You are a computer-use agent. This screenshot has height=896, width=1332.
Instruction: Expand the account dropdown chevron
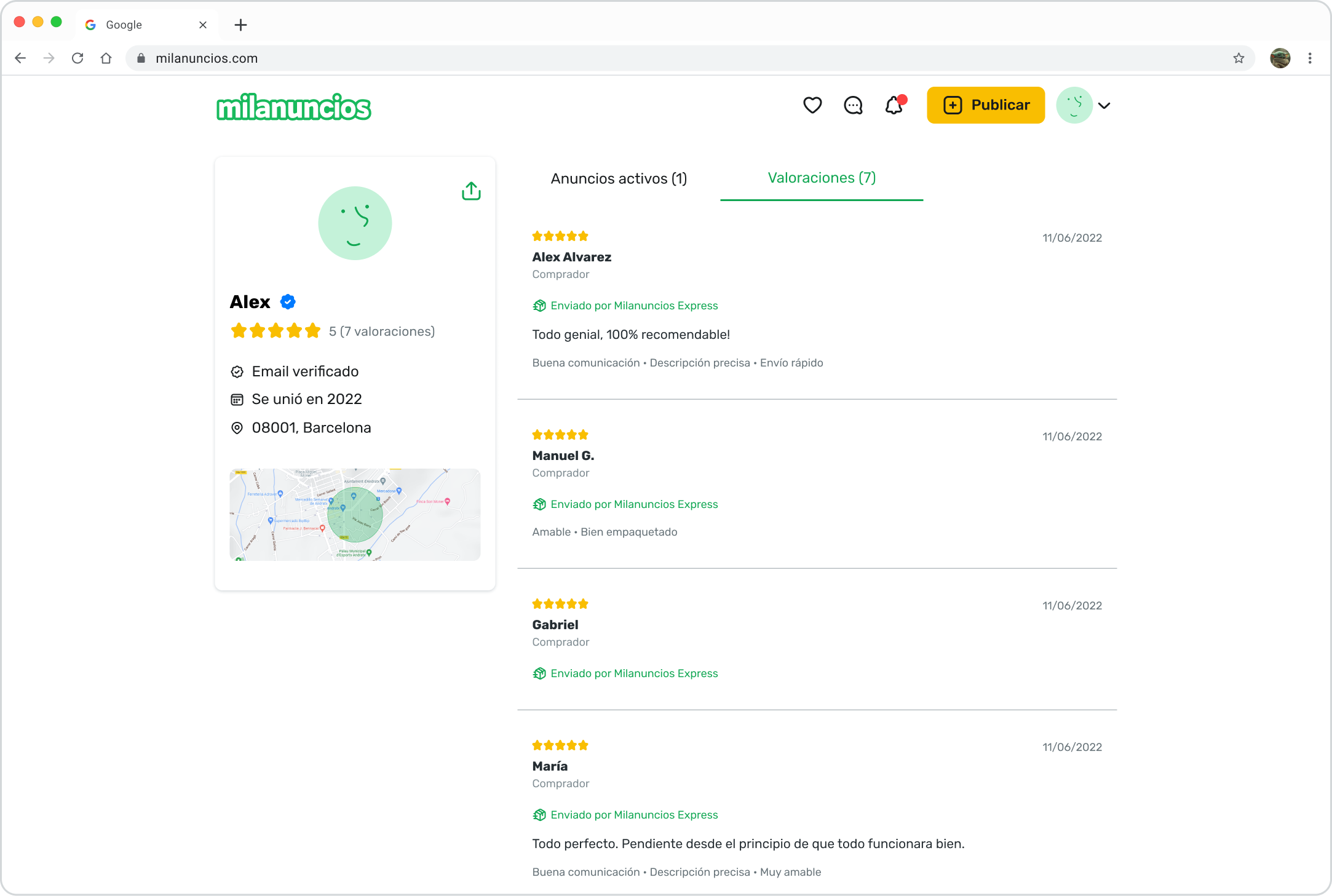(x=1104, y=106)
